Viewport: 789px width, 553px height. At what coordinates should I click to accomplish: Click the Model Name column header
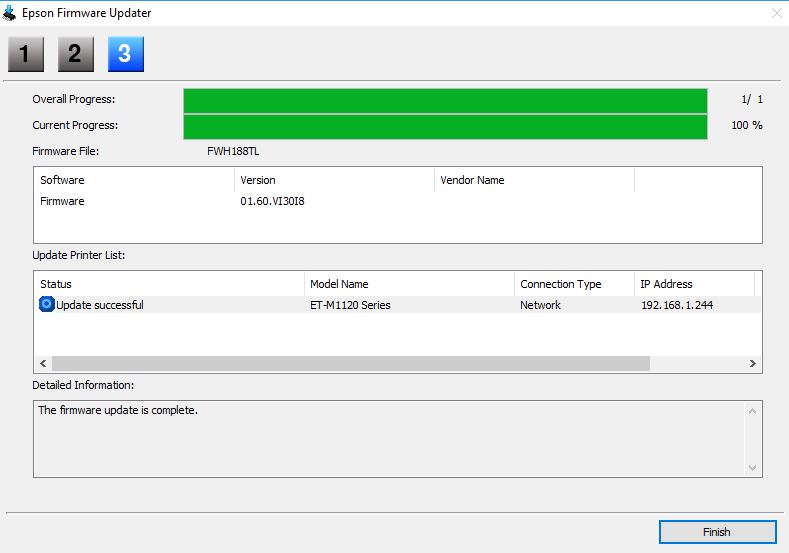coord(409,284)
